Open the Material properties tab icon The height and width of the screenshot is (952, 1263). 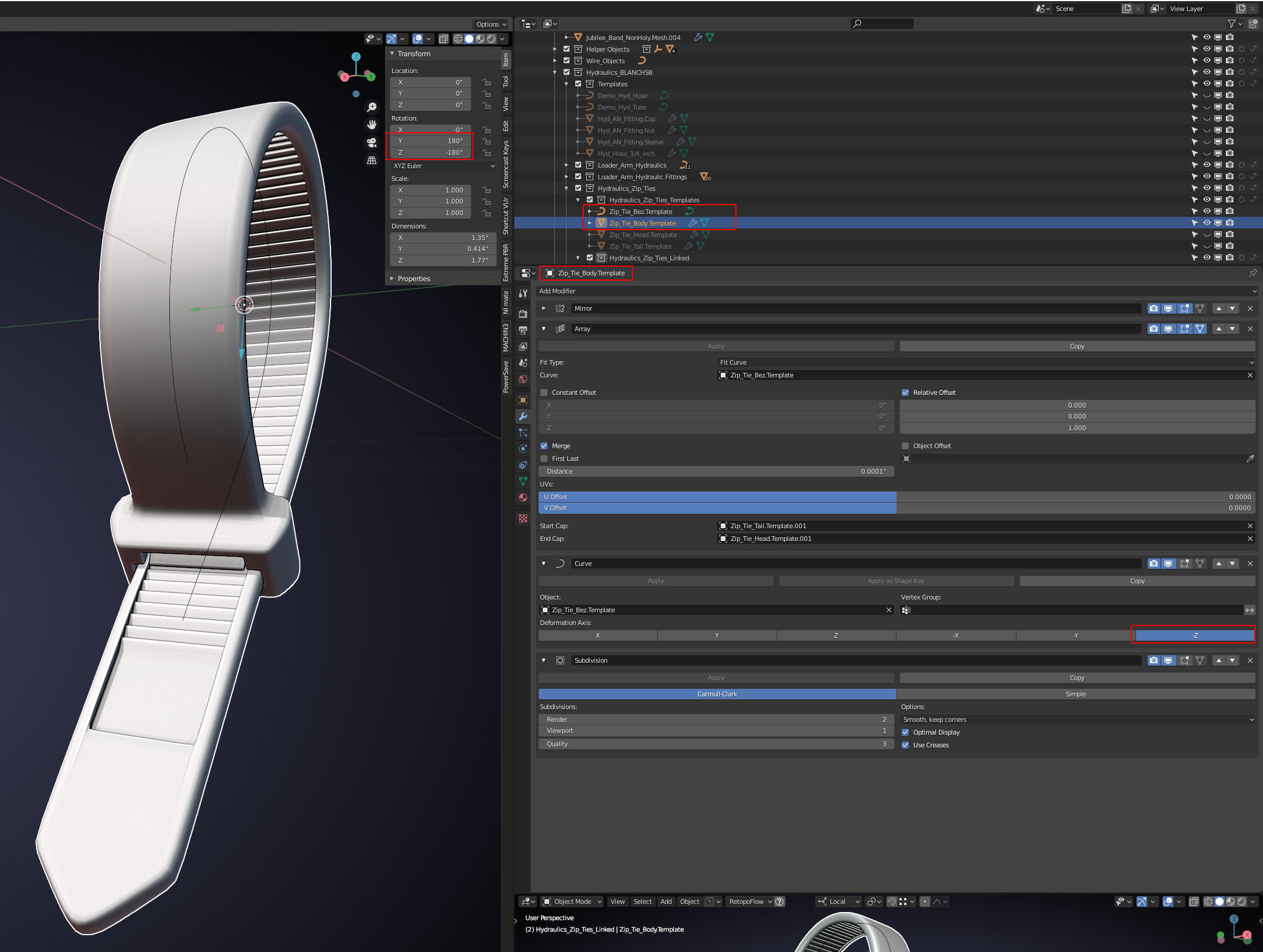523,497
